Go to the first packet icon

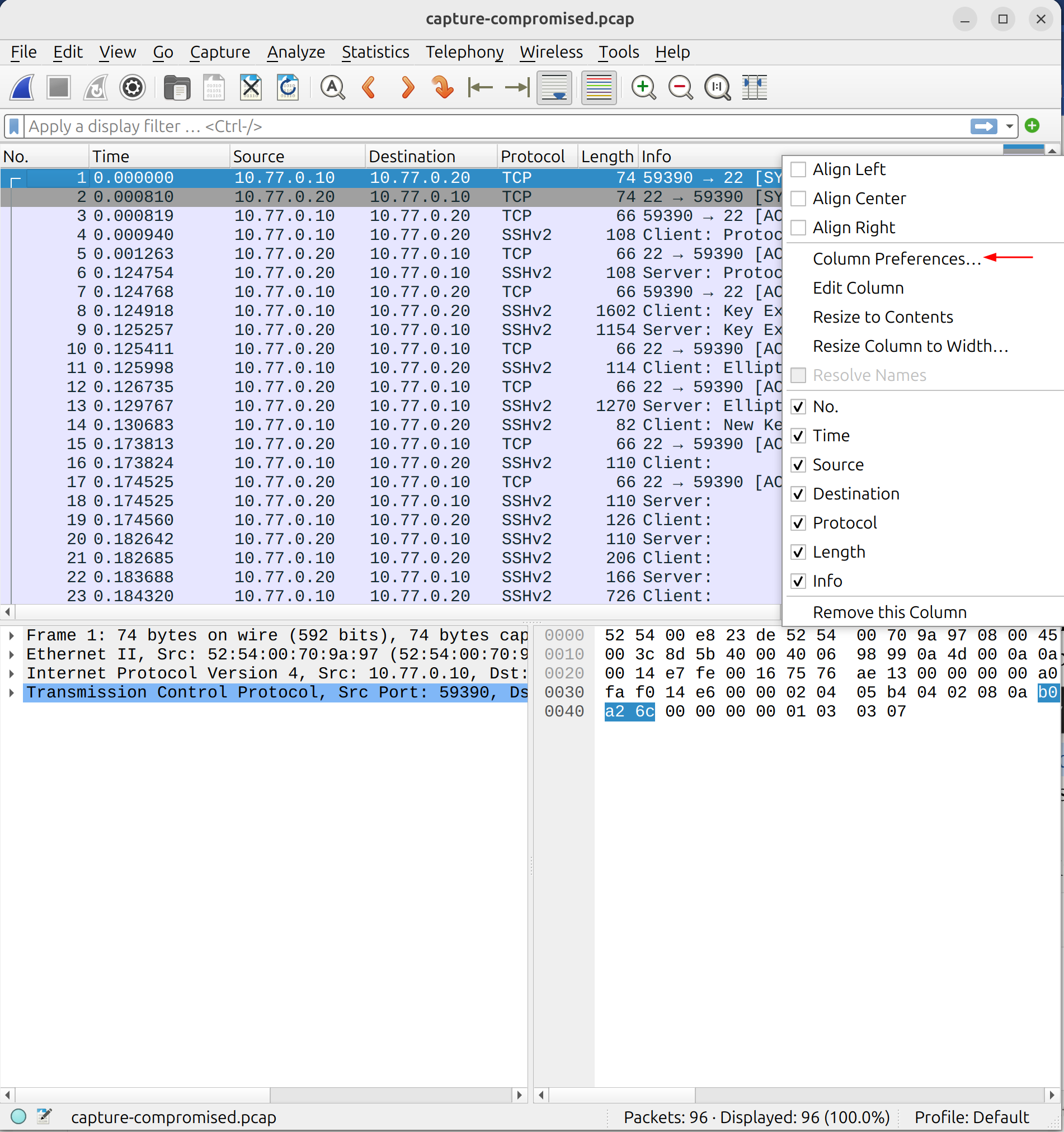click(480, 88)
